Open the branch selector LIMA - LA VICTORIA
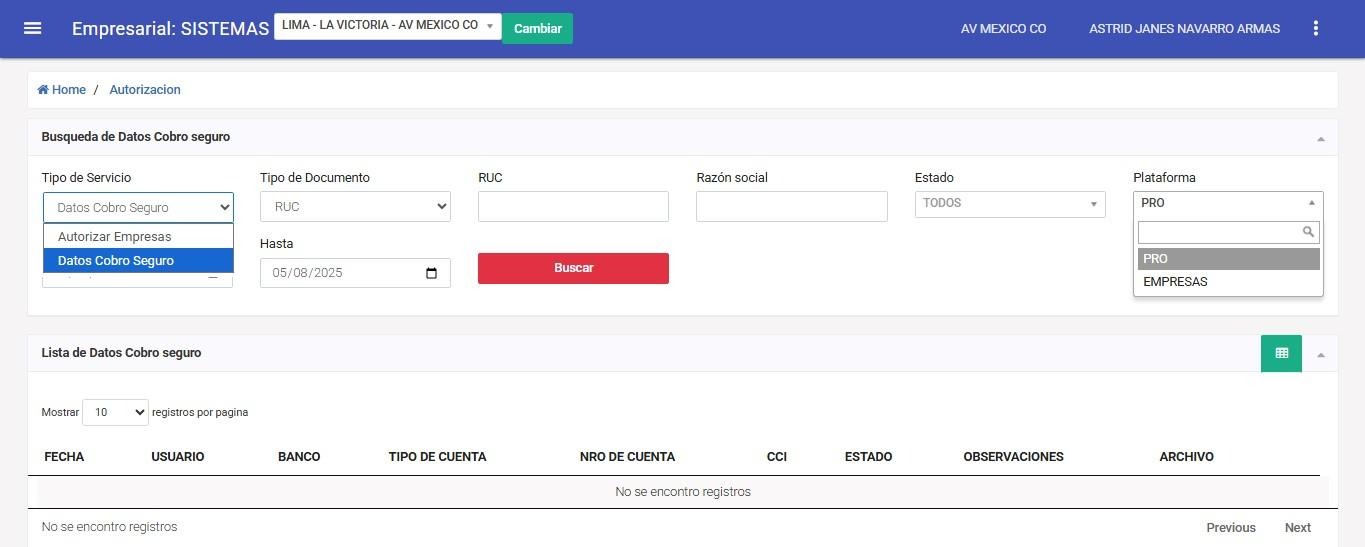Viewport: 1365px width, 547px height. (387, 26)
